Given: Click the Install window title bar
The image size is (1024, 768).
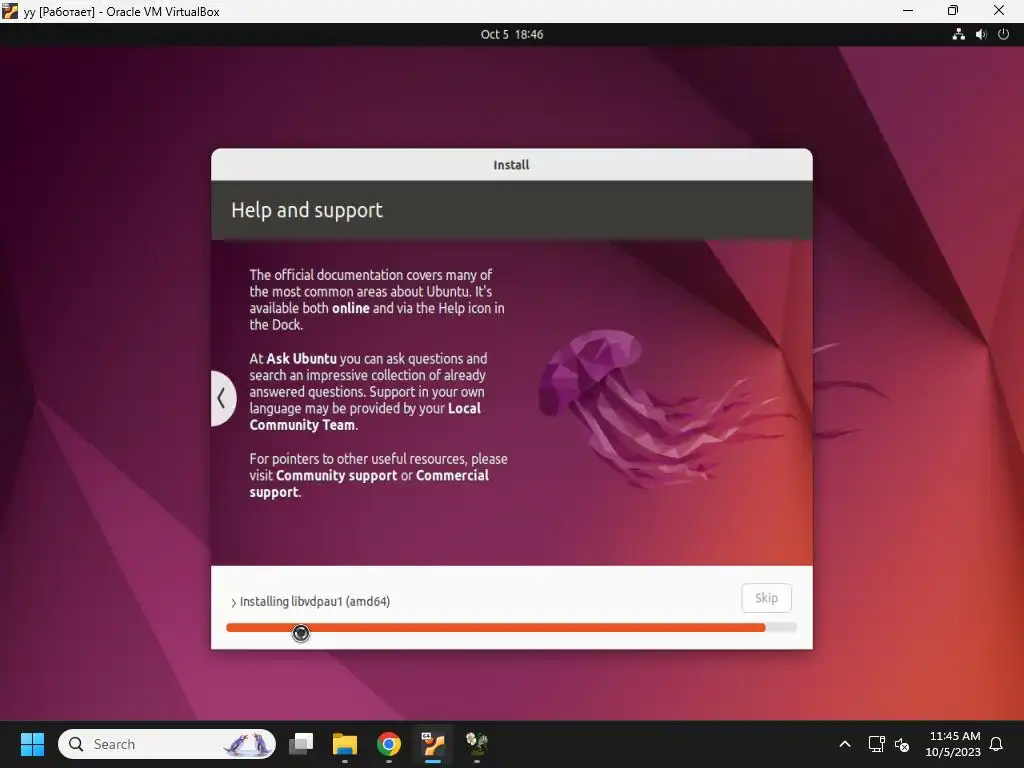Looking at the screenshot, I should tap(511, 165).
